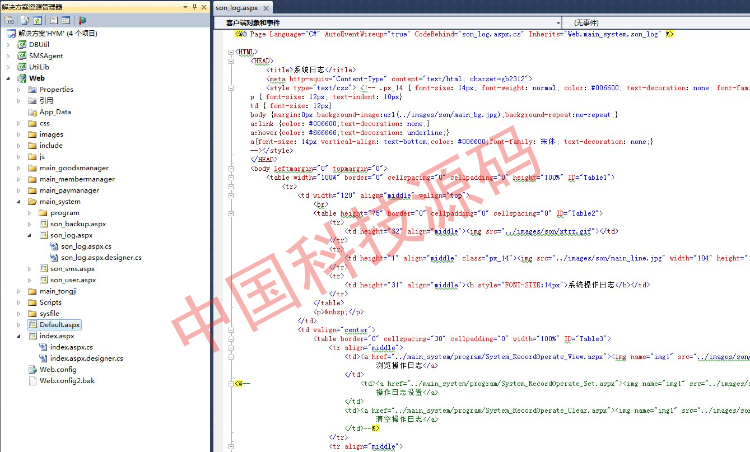The width and height of the screenshot is (750, 452).
Task: Select the Scripts folder label
Action: [x=50, y=302]
